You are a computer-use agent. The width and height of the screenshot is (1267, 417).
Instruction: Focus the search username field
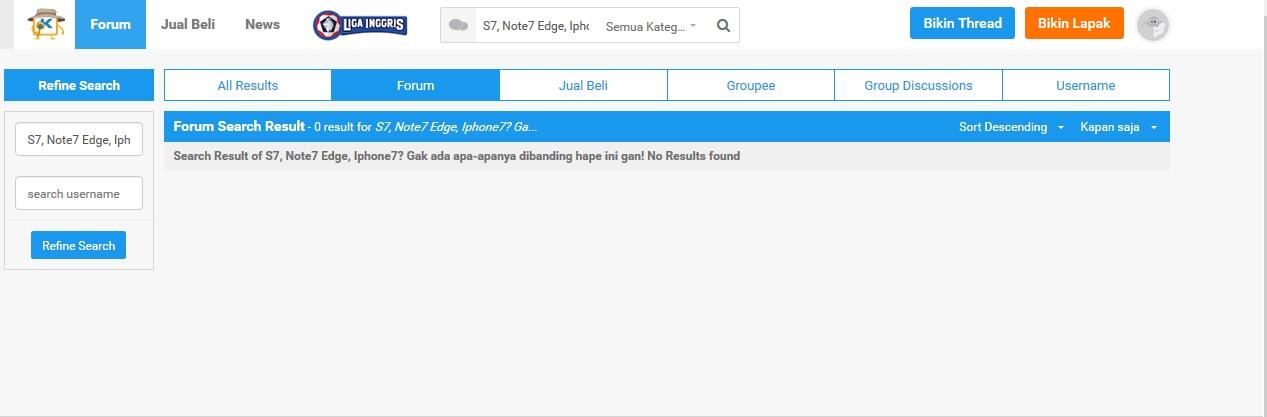pos(79,193)
